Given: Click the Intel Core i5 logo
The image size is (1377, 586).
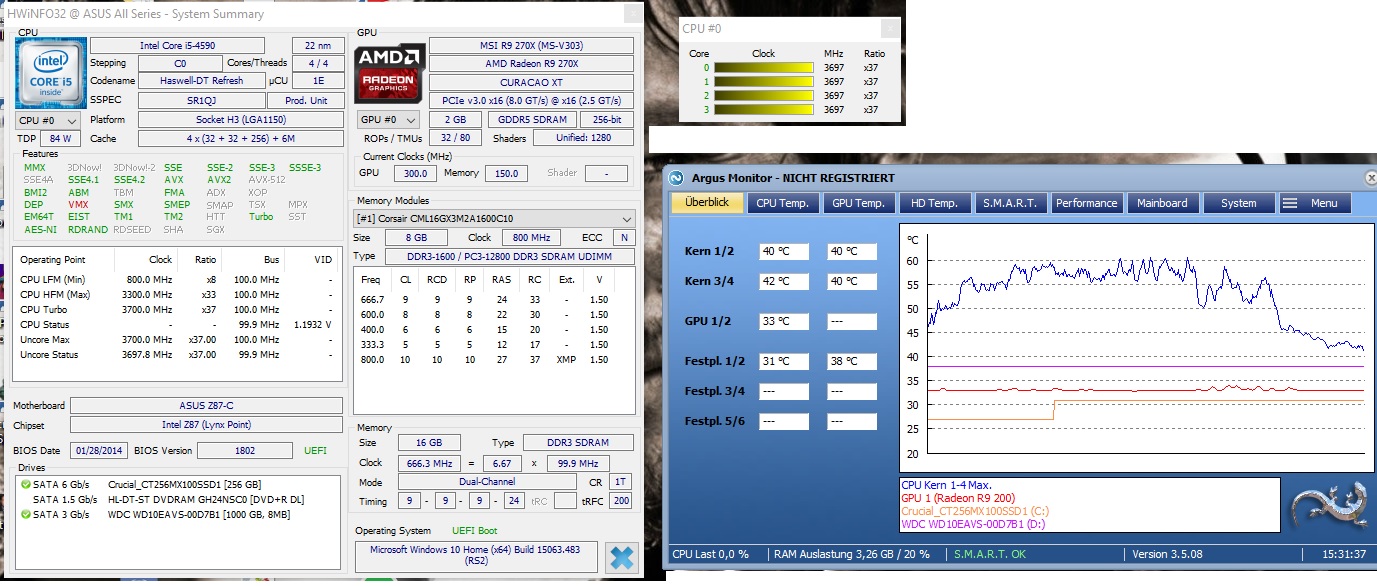Looking at the screenshot, I should click(50, 73).
